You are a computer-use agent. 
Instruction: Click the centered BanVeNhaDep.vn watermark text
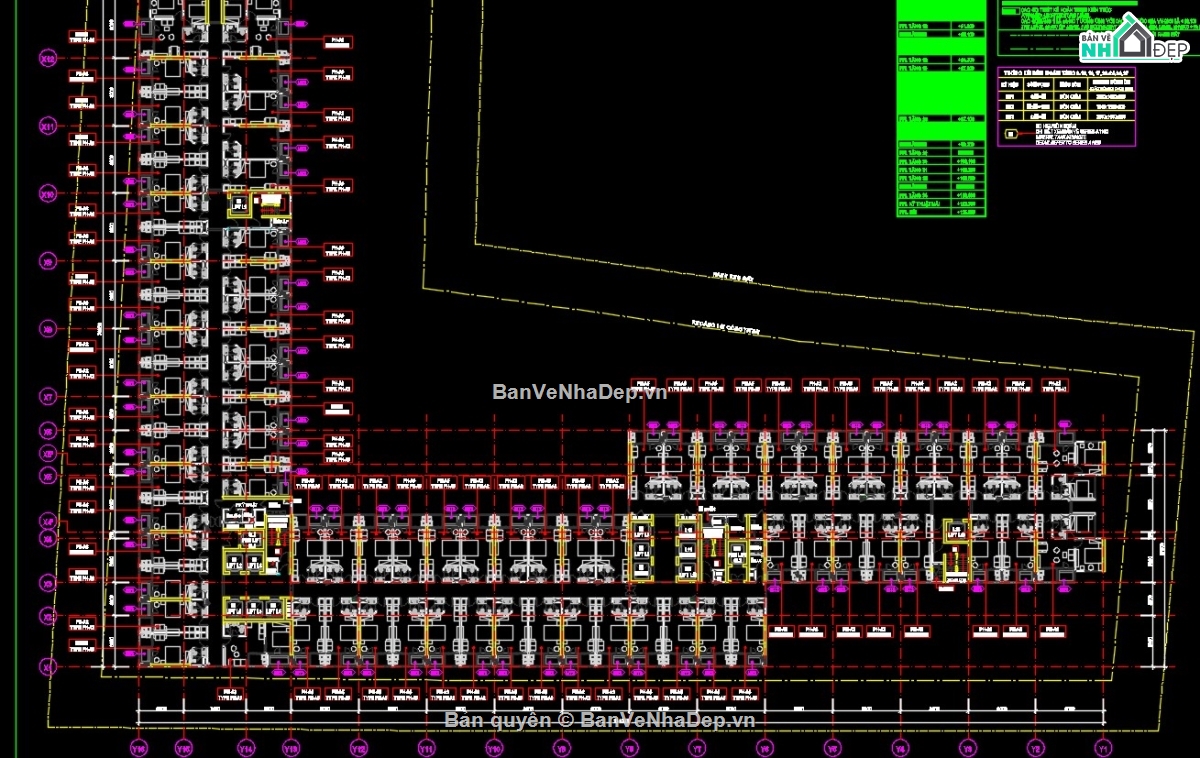point(579,392)
